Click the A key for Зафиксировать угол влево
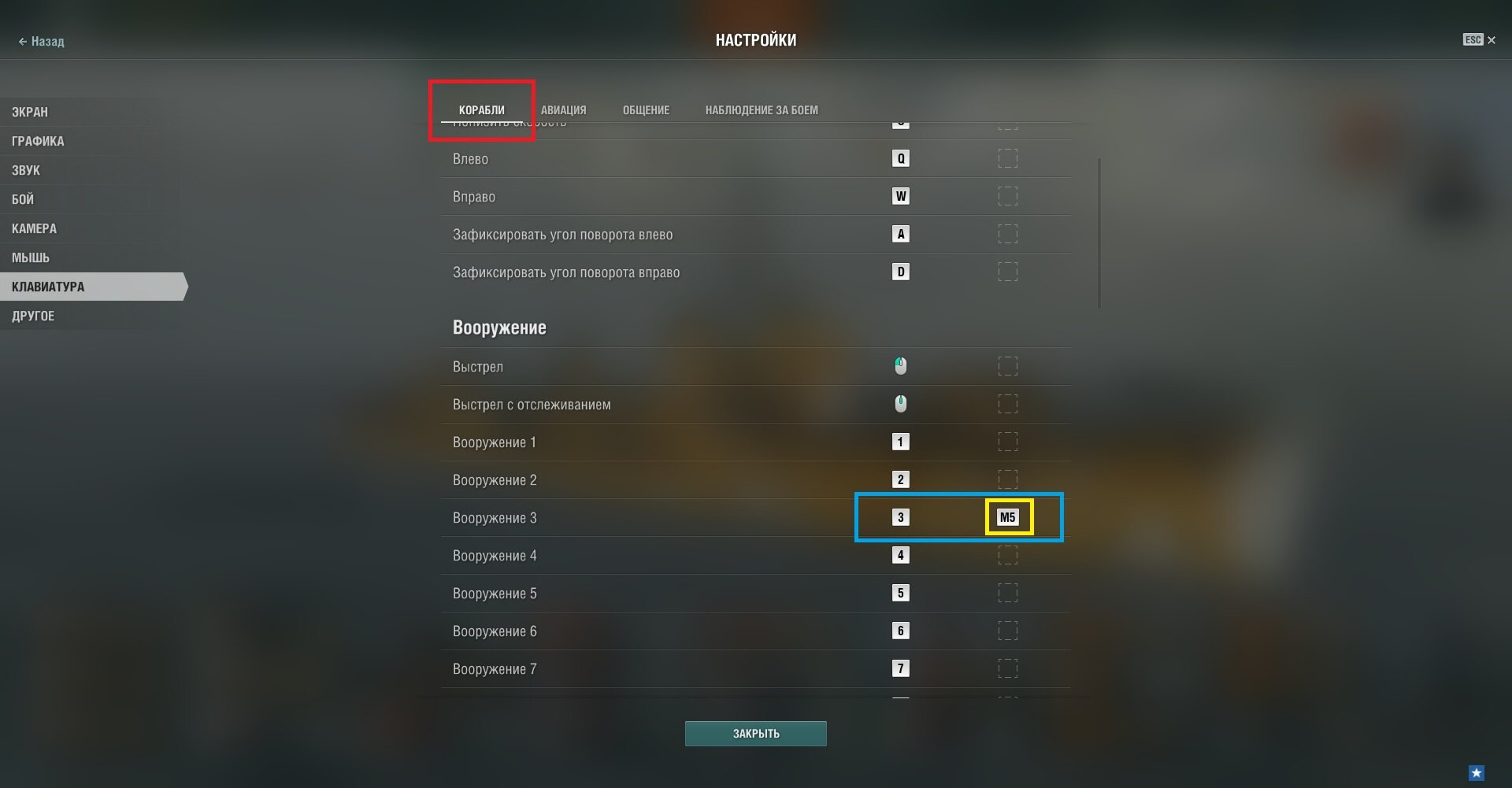Viewport: 1512px width, 788px height. click(901, 234)
